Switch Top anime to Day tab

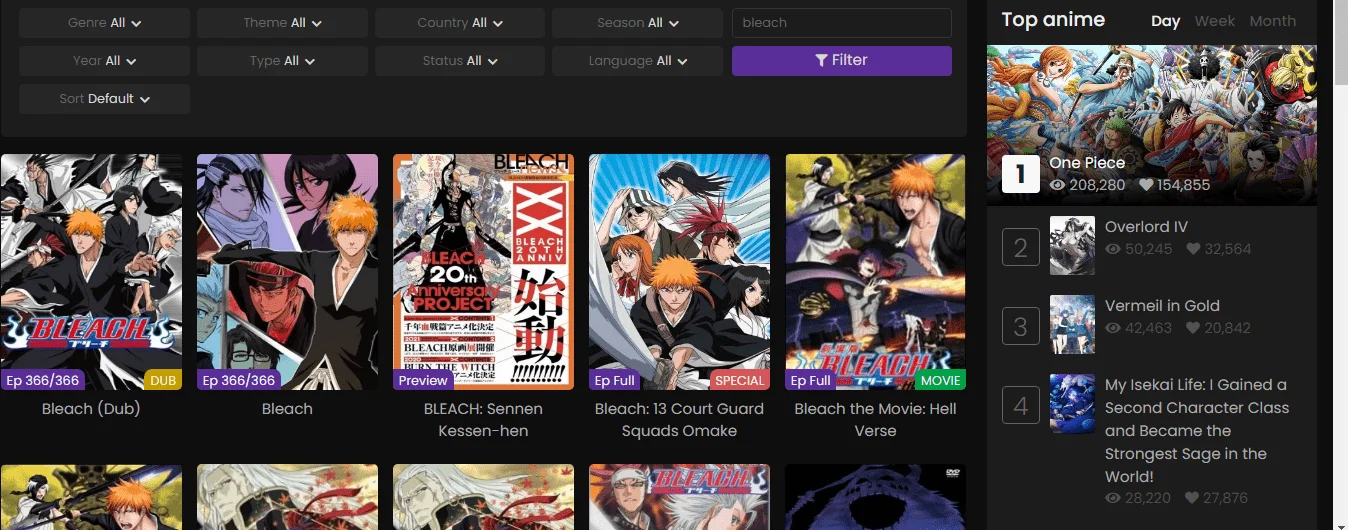click(1165, 21)
